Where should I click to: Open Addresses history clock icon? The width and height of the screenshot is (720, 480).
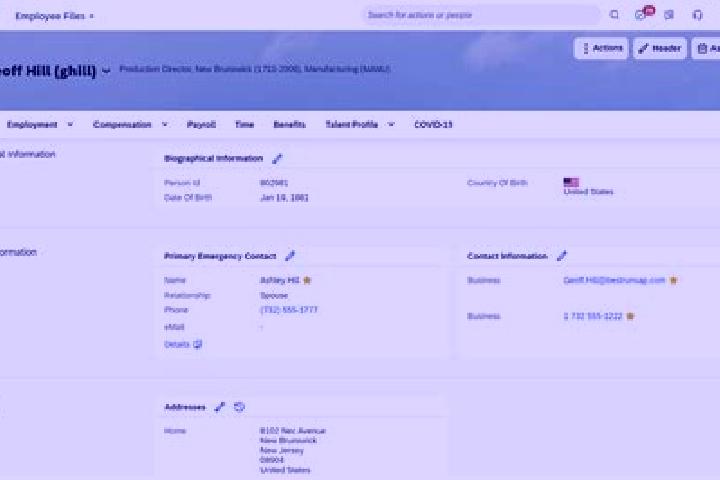(239, 407)
